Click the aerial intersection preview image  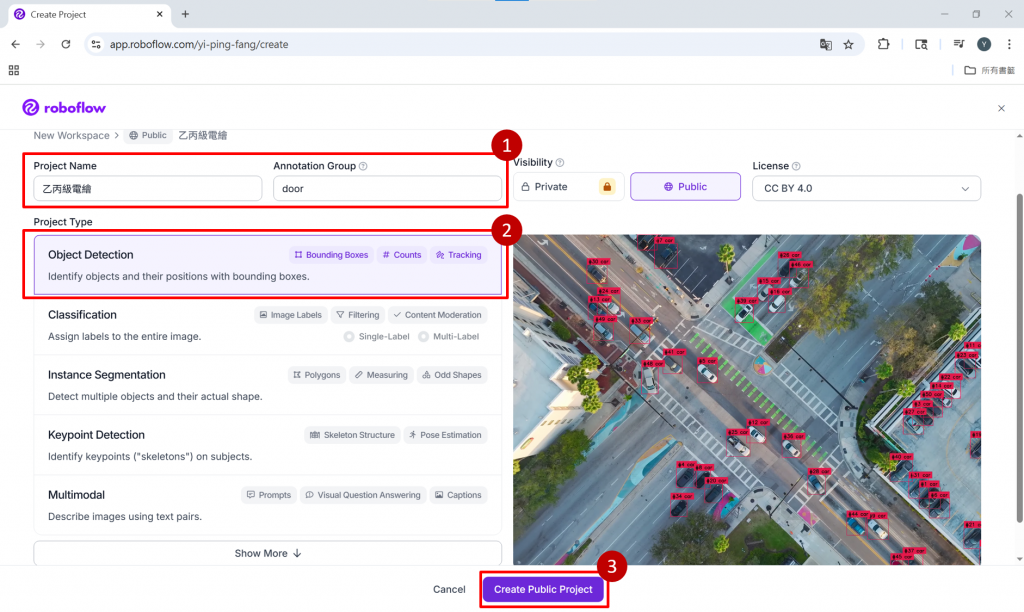point(746,400)
